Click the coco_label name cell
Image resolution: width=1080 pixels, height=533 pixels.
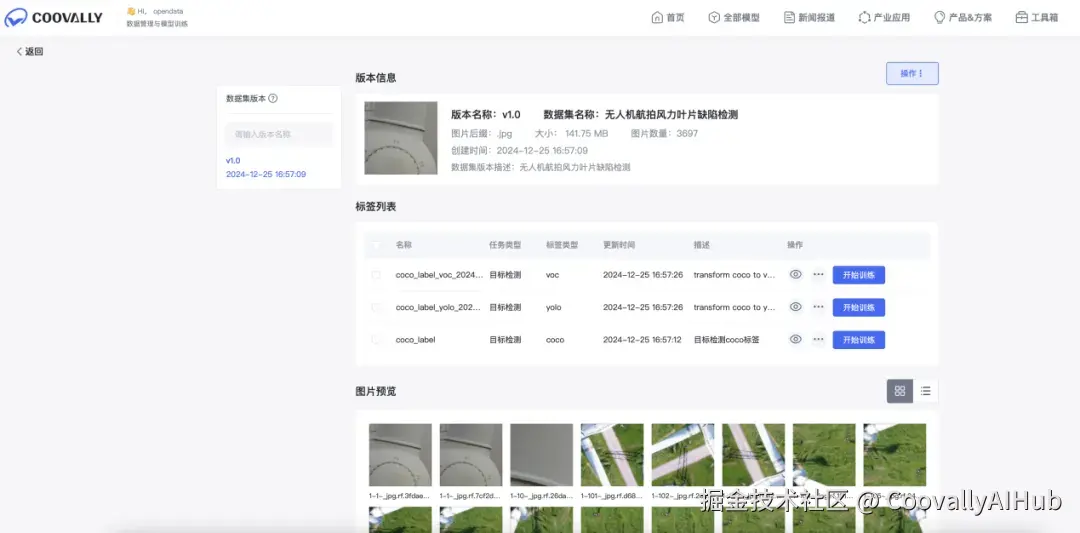pyautogui.click(x=415, y=339)
